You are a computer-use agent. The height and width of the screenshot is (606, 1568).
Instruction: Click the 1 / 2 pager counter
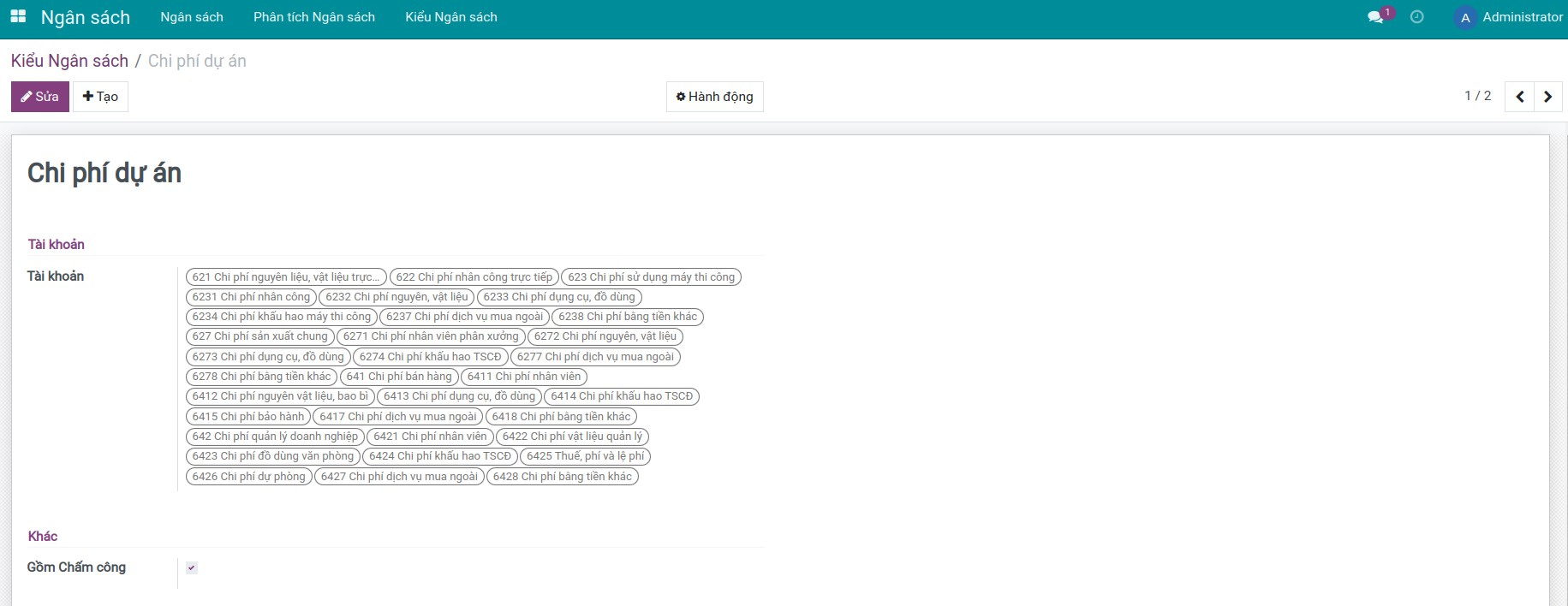click(x=1477, y=96)
